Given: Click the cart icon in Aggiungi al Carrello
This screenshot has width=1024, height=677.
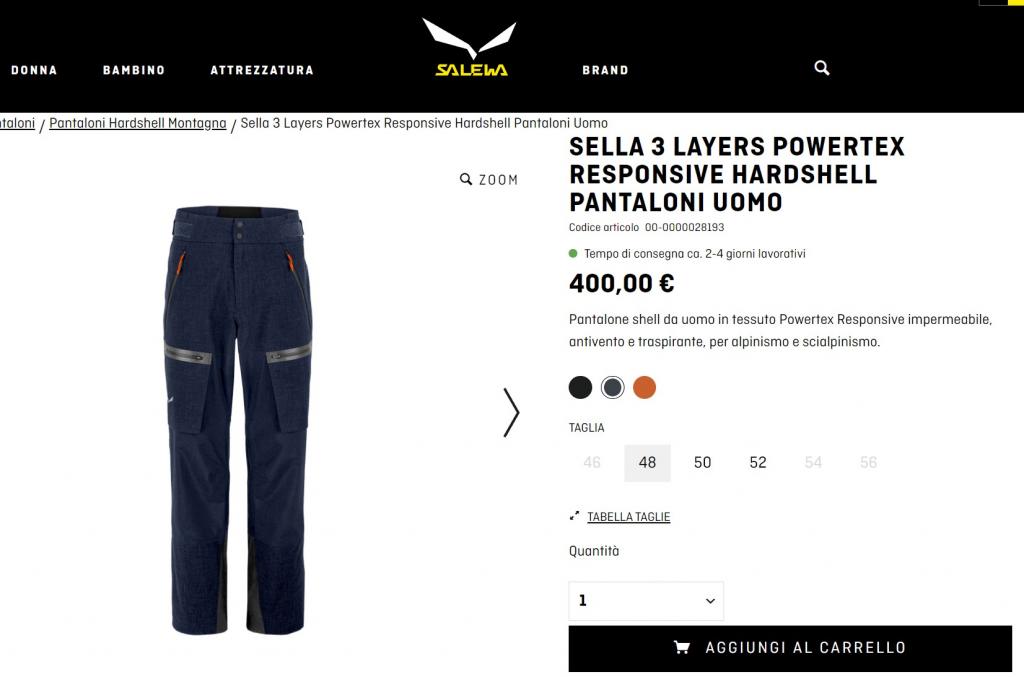Looking at the screenshot, I should click(682, 647).
